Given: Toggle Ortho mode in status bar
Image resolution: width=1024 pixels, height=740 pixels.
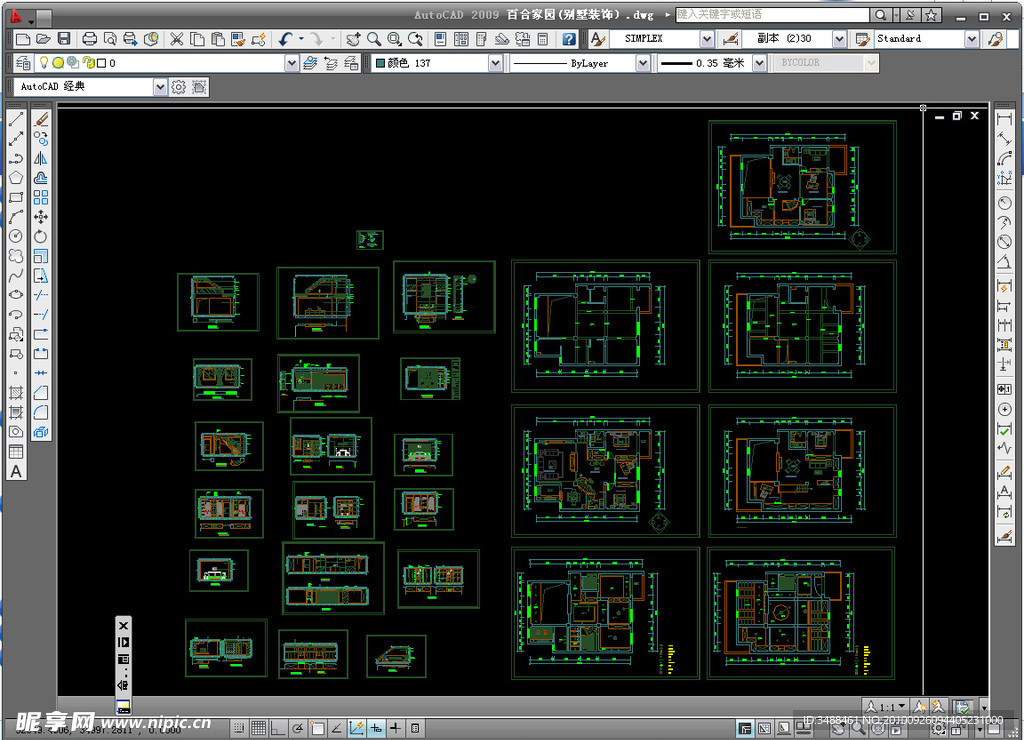Looking at the screenshot, I should click(x=278, y=728).
